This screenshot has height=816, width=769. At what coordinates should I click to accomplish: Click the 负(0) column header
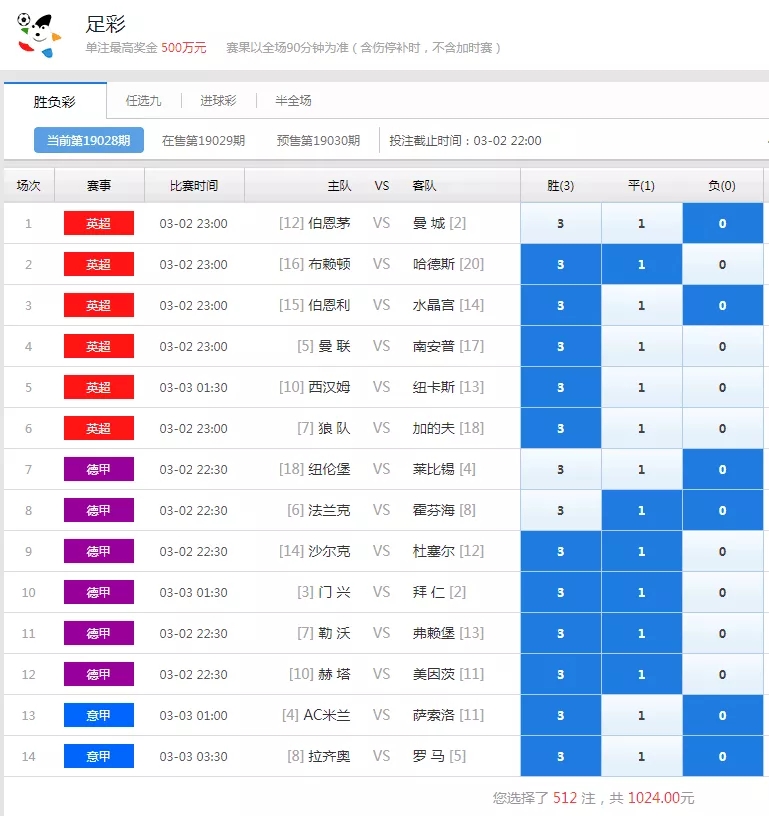pyautogui.click(x=722, y=186)
